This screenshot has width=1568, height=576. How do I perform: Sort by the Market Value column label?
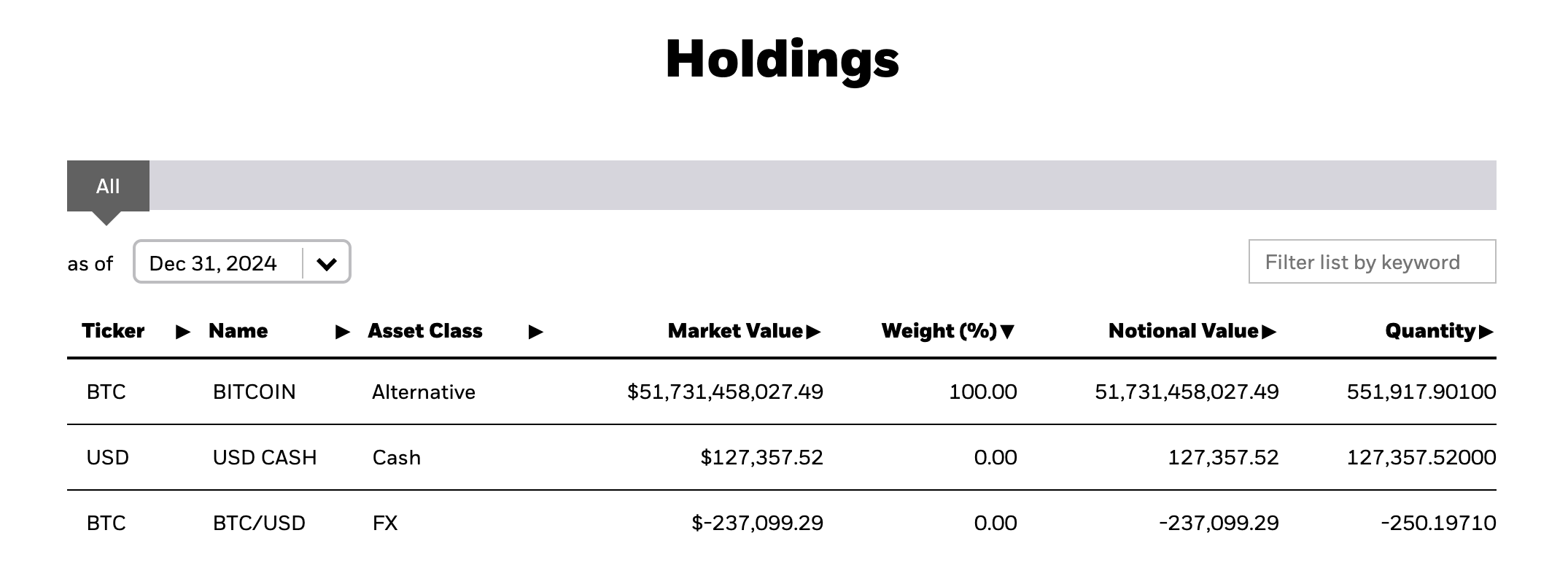pyautogui.click(x=734, y=331)
